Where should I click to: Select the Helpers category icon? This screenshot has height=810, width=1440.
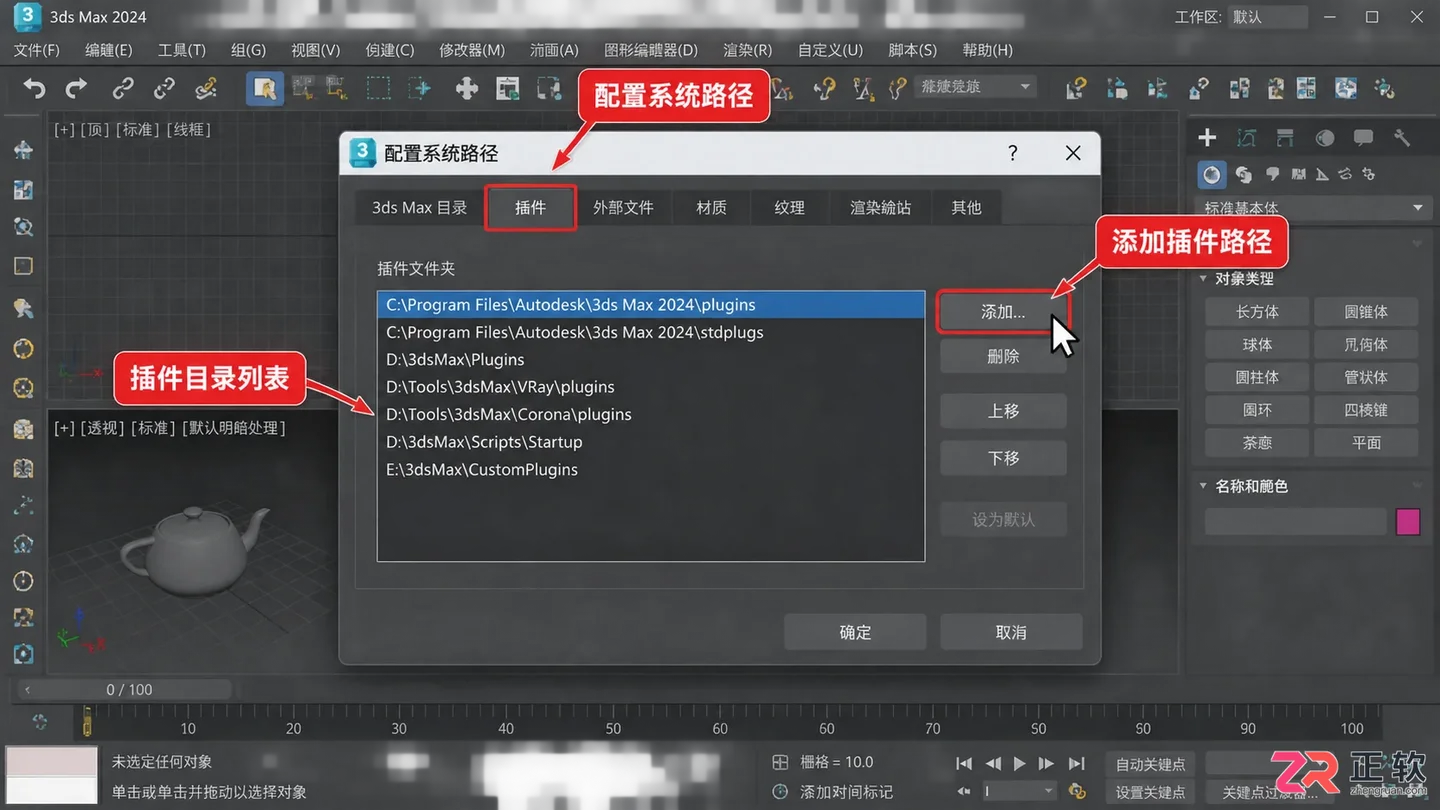pyautogui.click(x=1322, y=175)
